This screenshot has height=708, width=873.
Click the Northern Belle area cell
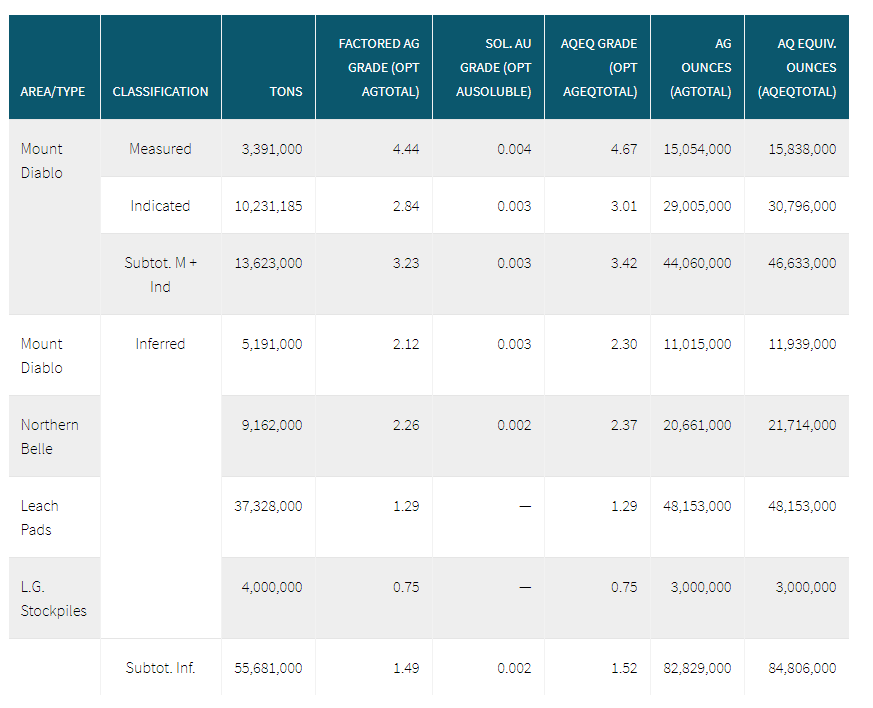[x=50, y=436]
